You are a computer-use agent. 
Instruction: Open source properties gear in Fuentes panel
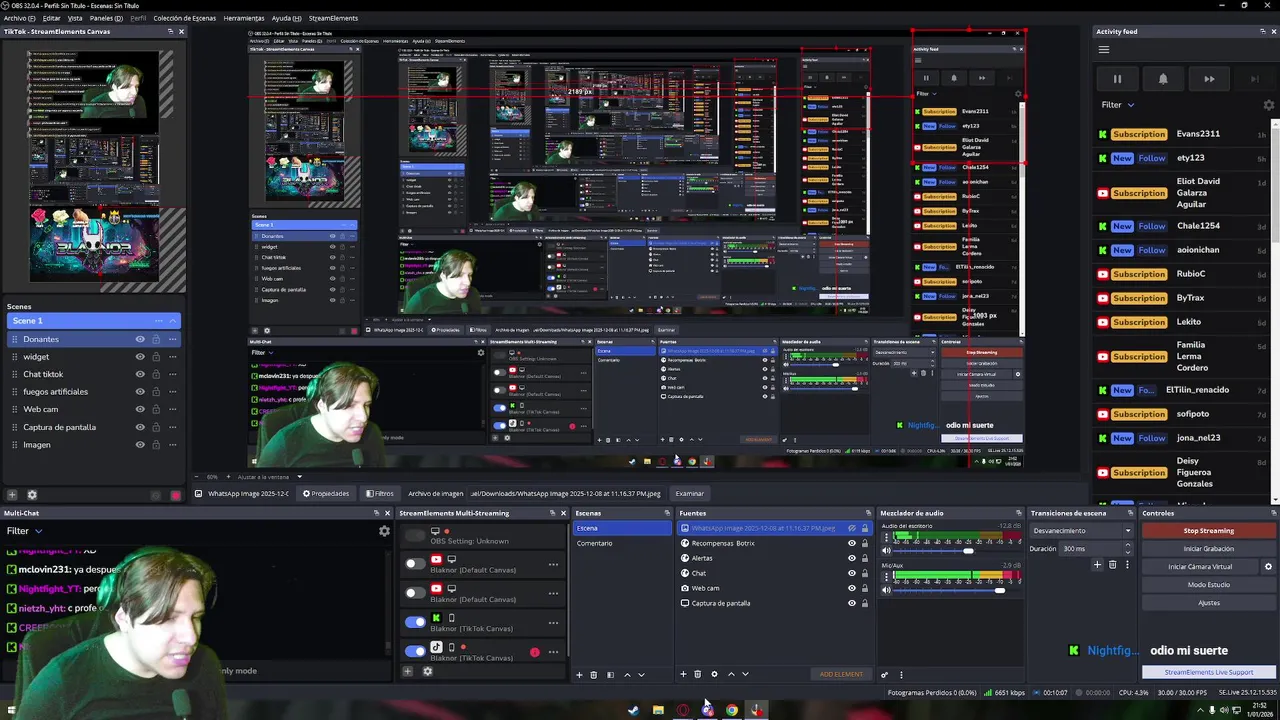click(x=714, y=674)
